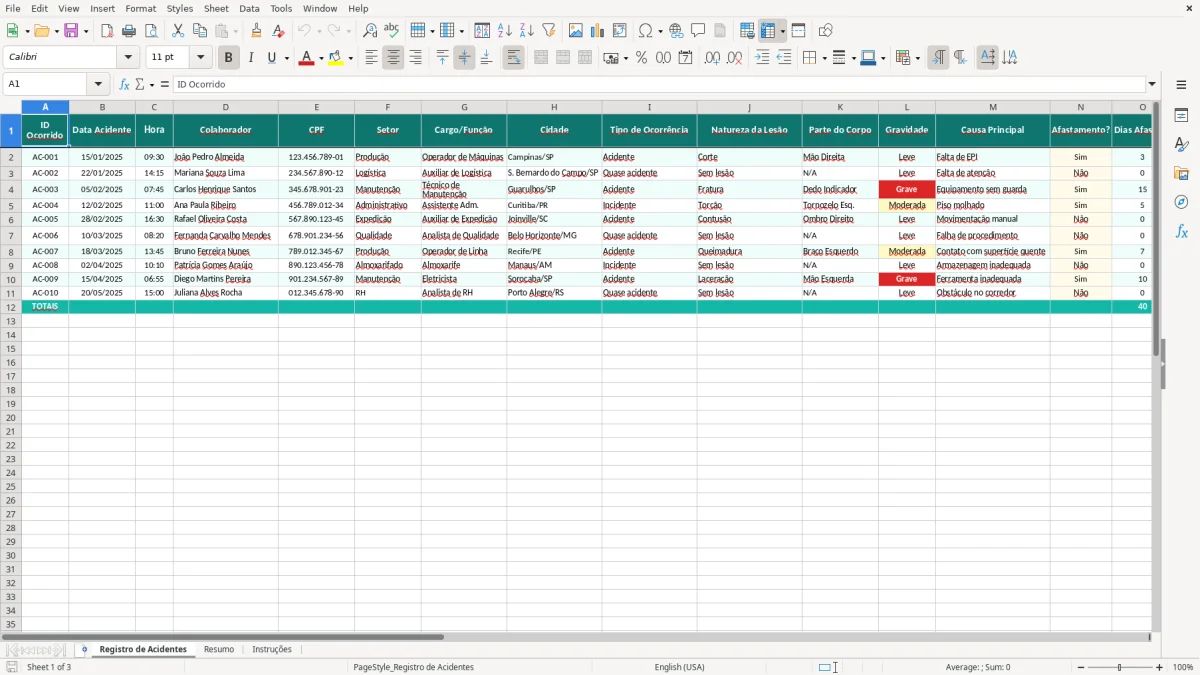Toggle left-to-right text direction
Image resolution: width=1200 pixels, height=675 pixels.
(938, 58)
